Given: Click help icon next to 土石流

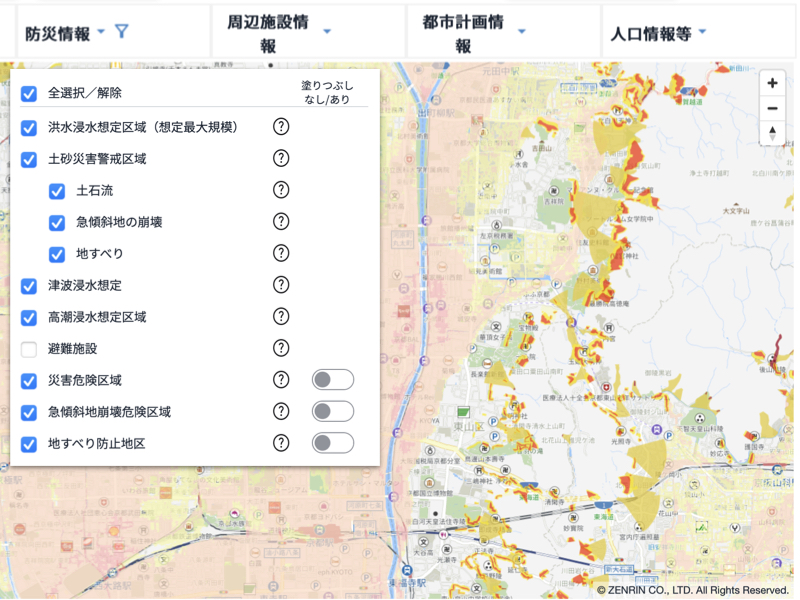Looking at the screenshot, I should (281, 190).
